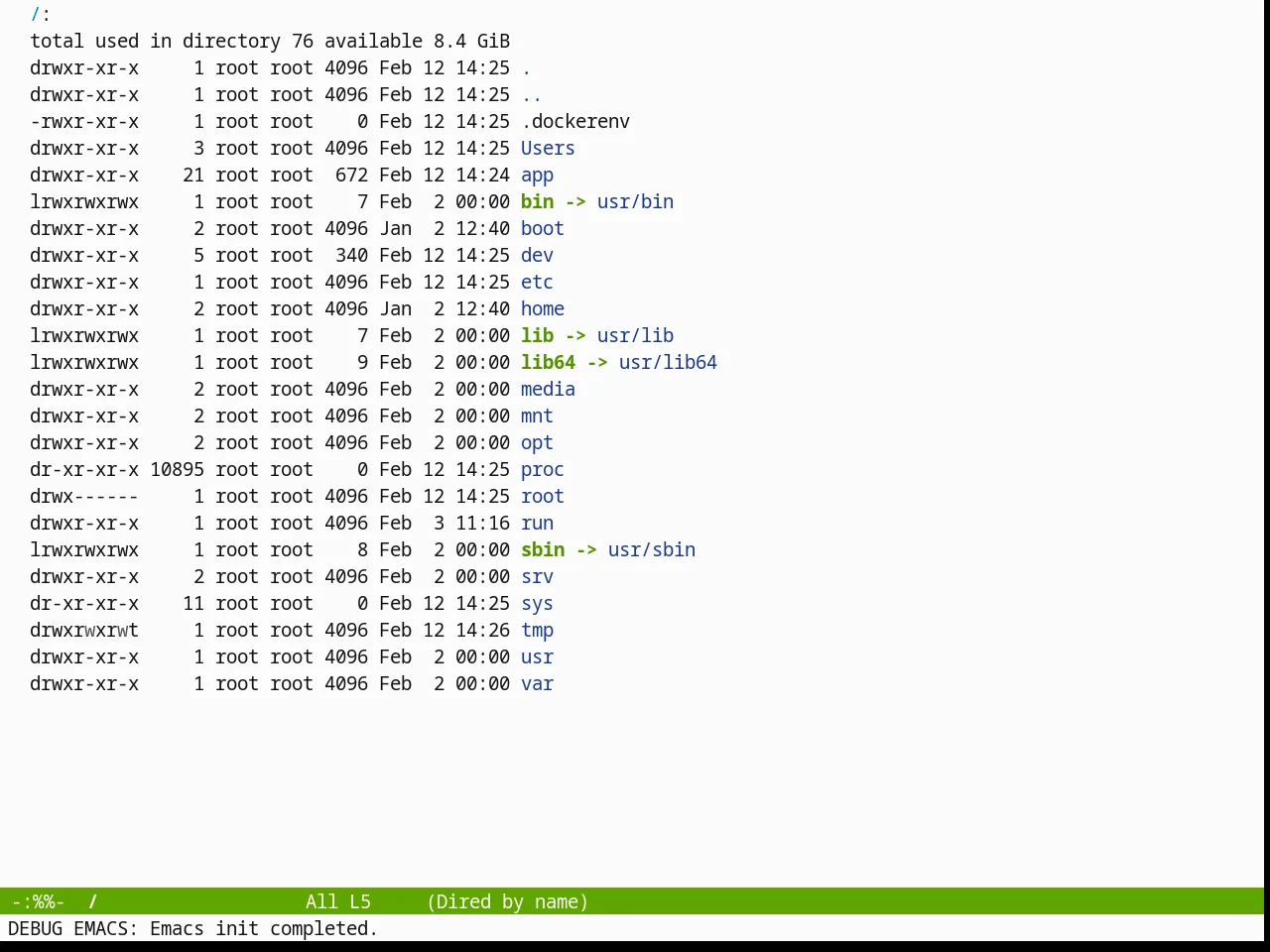
Task: Open the Users directory entry
Action: pyautogui.click(x=548, y=148)
